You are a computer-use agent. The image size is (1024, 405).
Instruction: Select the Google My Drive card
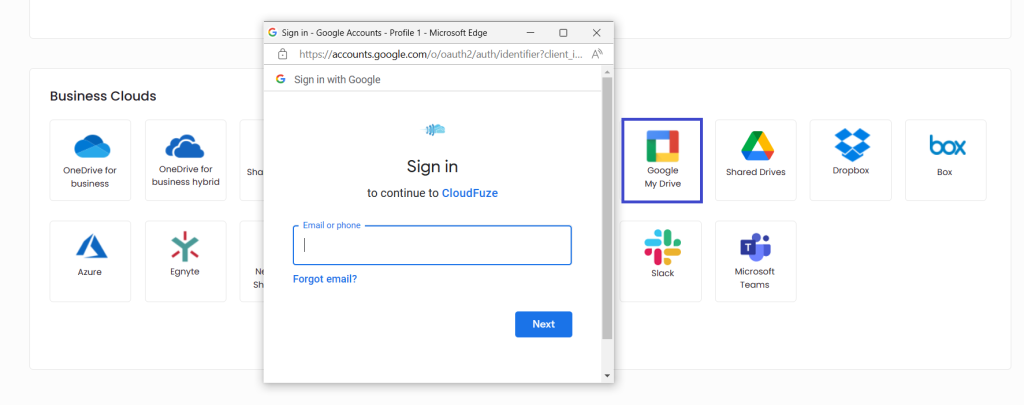pyautogui.click(x=662, y=160)
